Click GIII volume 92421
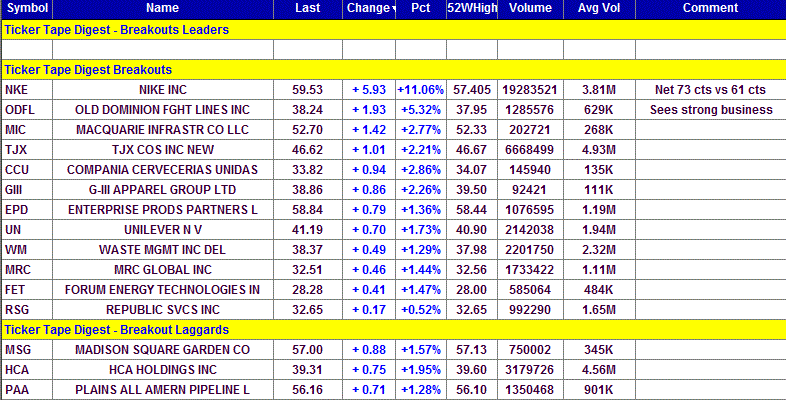The image size is (786, 400). pyautogui.click(x=531, y=190)
